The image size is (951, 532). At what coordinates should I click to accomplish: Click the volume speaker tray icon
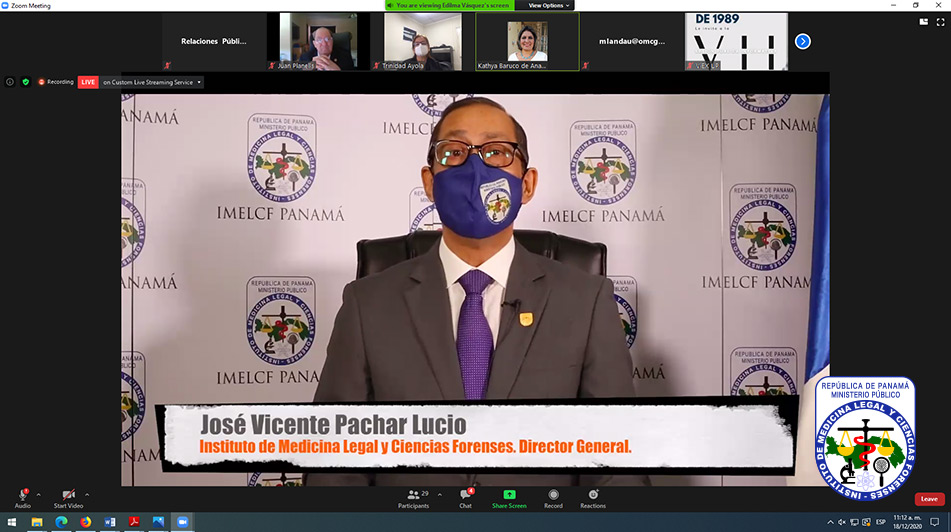[x=842, y=522]
